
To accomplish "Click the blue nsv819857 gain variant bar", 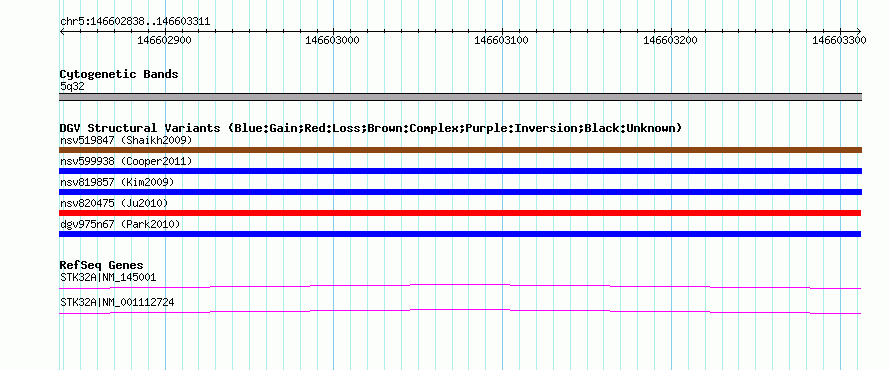I will [460, 192].
